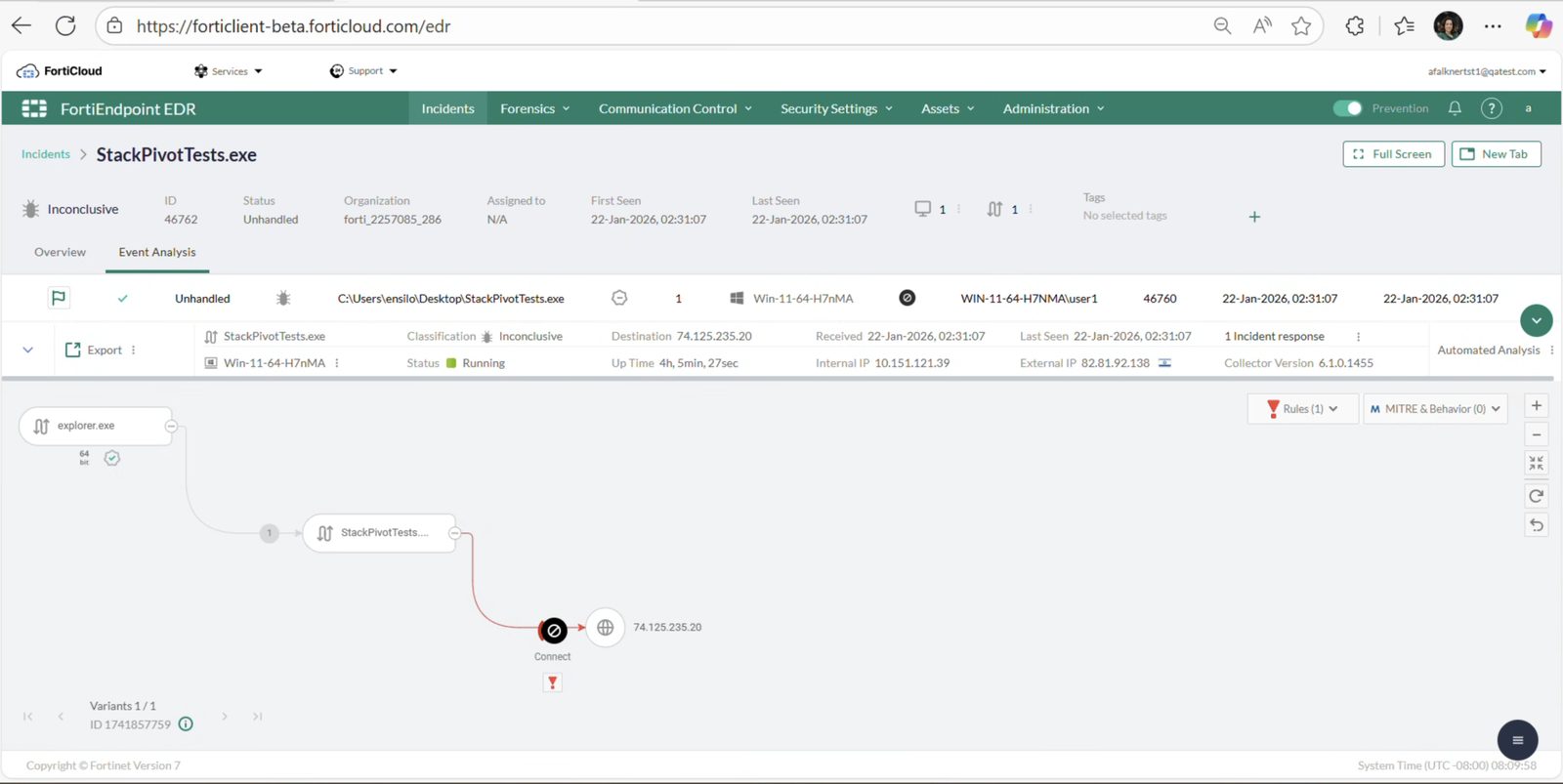
Task: Open the Incidents menu
Action: (447, 108)
